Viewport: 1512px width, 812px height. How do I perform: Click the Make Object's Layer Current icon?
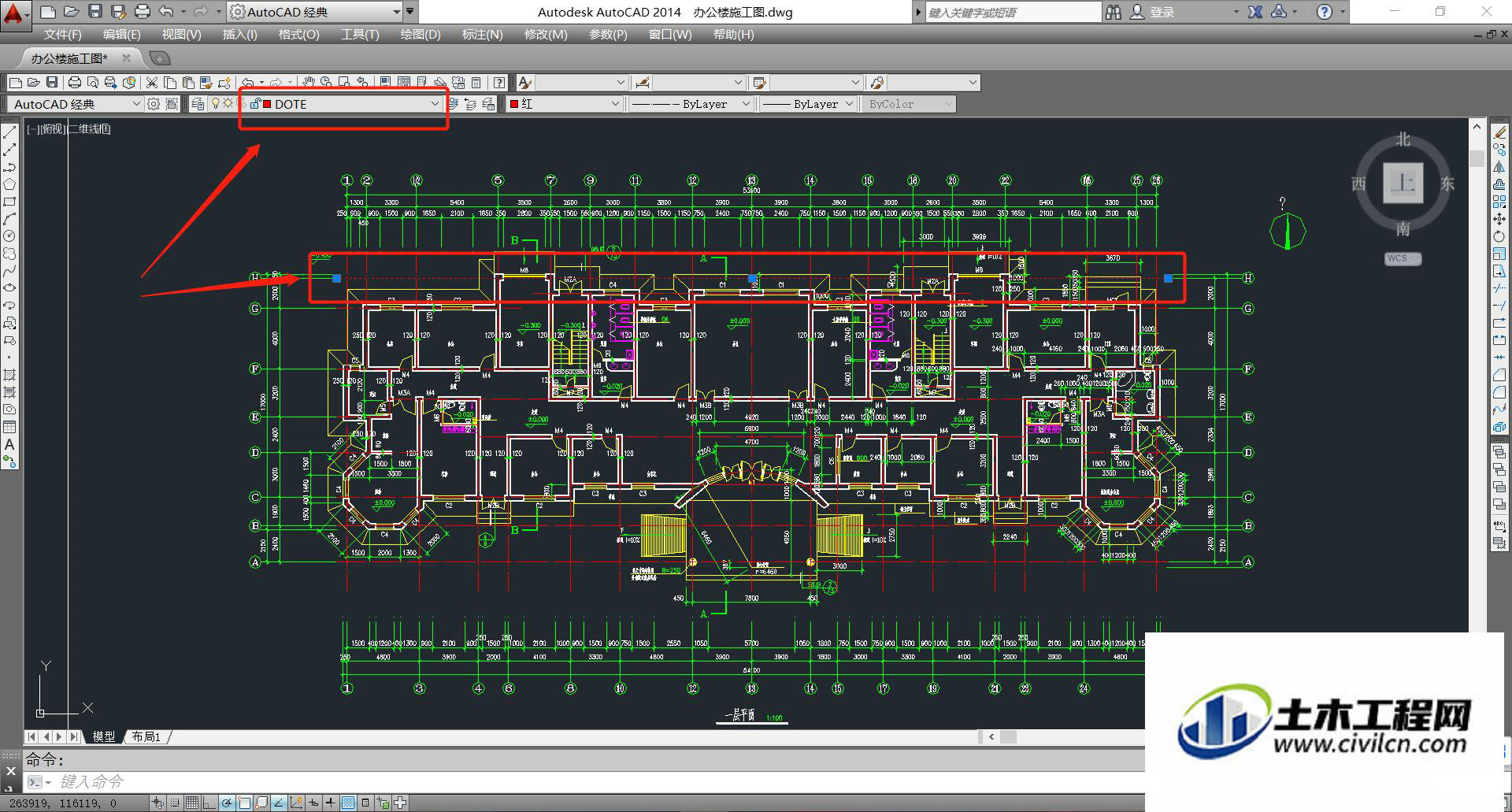(454, 104)
